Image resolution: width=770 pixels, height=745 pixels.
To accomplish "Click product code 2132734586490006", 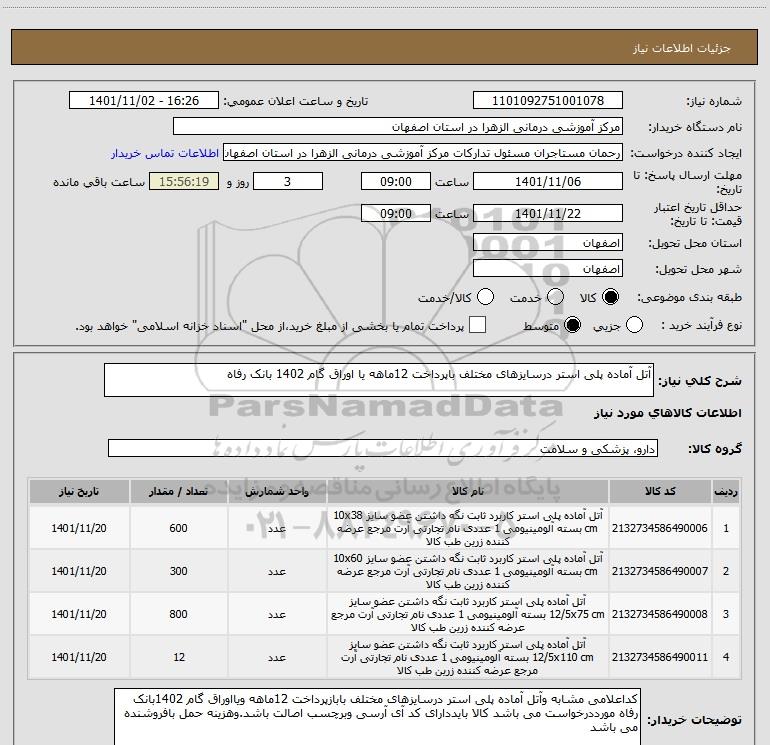I will pyautogui.click(x=660, y=528).
